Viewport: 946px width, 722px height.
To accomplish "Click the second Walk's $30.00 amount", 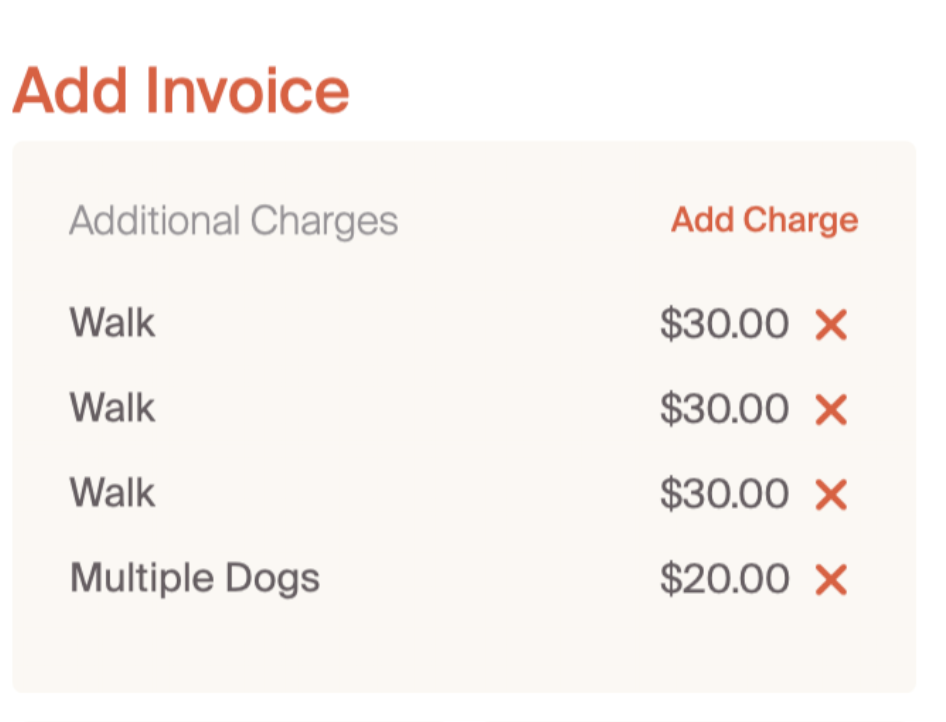I will pos(724,410).
